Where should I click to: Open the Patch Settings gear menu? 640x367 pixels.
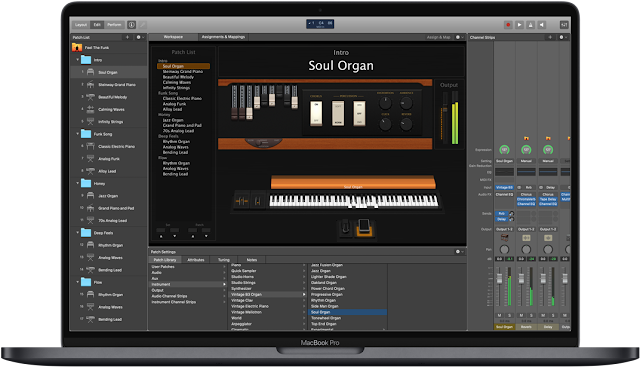[x=459, y=252]
